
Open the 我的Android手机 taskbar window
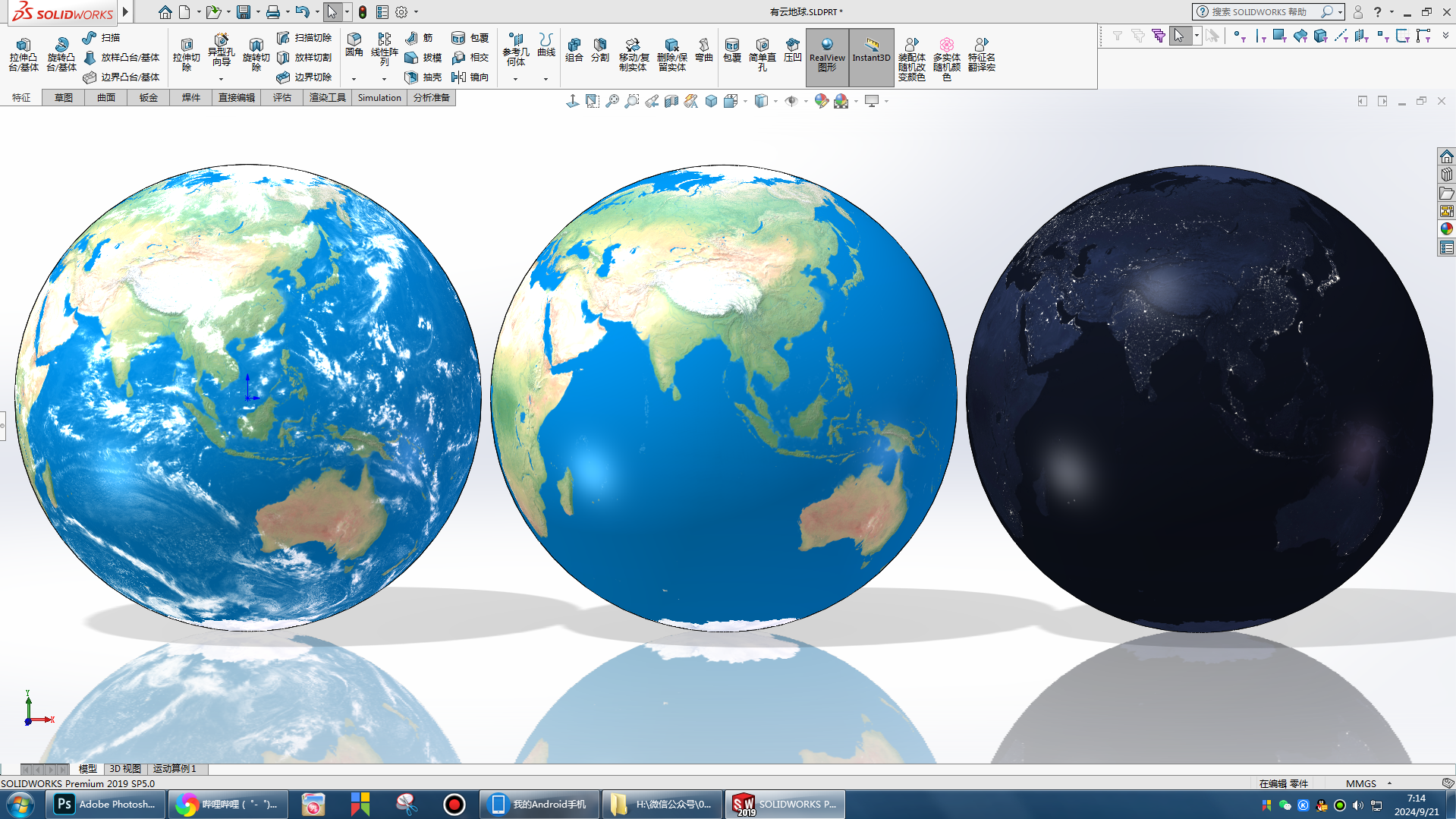(539, 805)
